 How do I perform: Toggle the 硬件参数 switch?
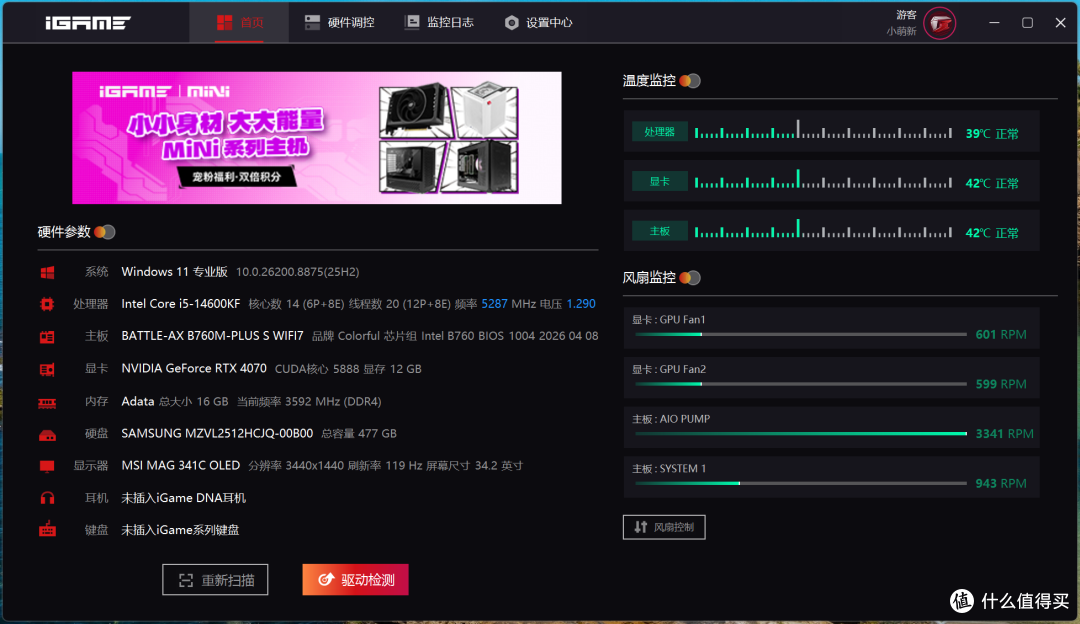105,232
